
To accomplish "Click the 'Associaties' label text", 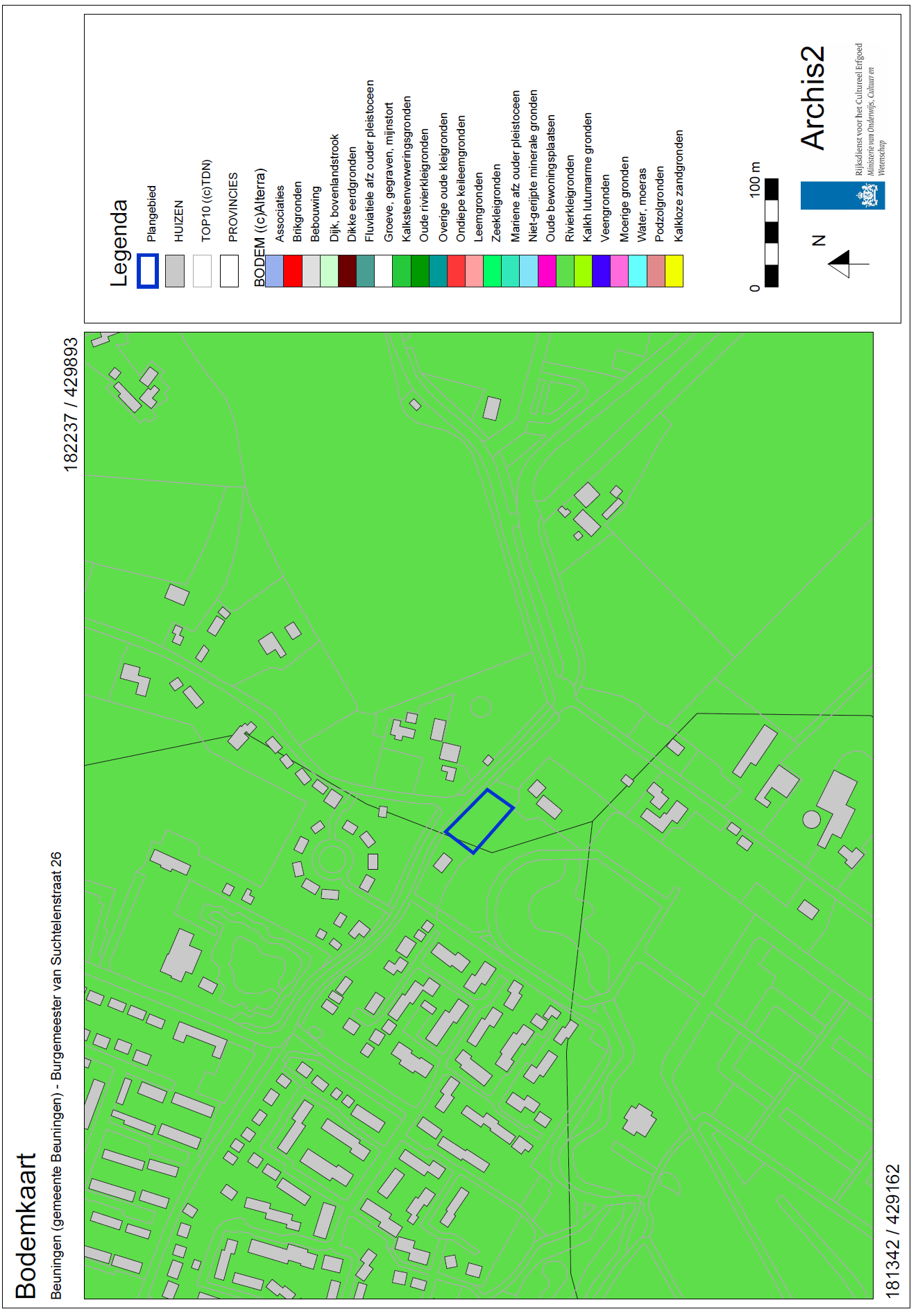I will click(280, 214).
